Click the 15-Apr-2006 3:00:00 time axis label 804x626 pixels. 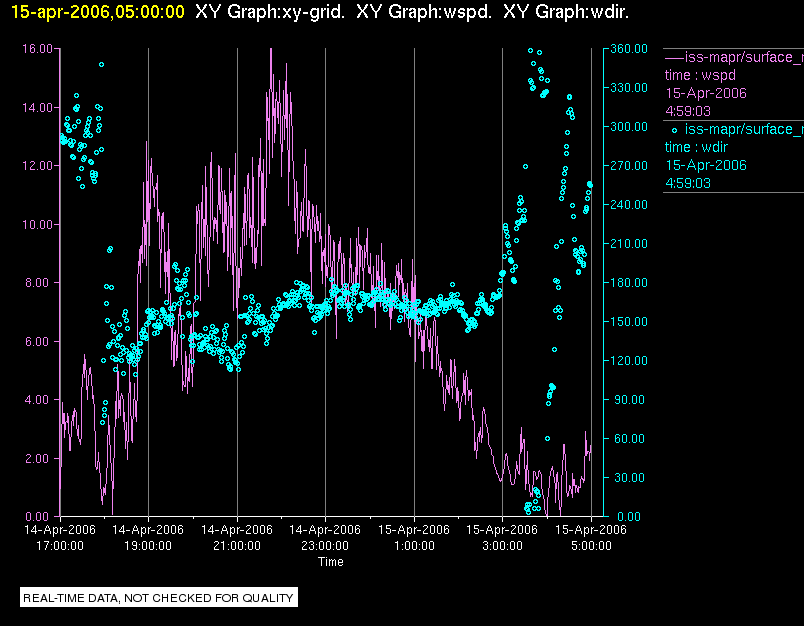[x=502, y=537]
